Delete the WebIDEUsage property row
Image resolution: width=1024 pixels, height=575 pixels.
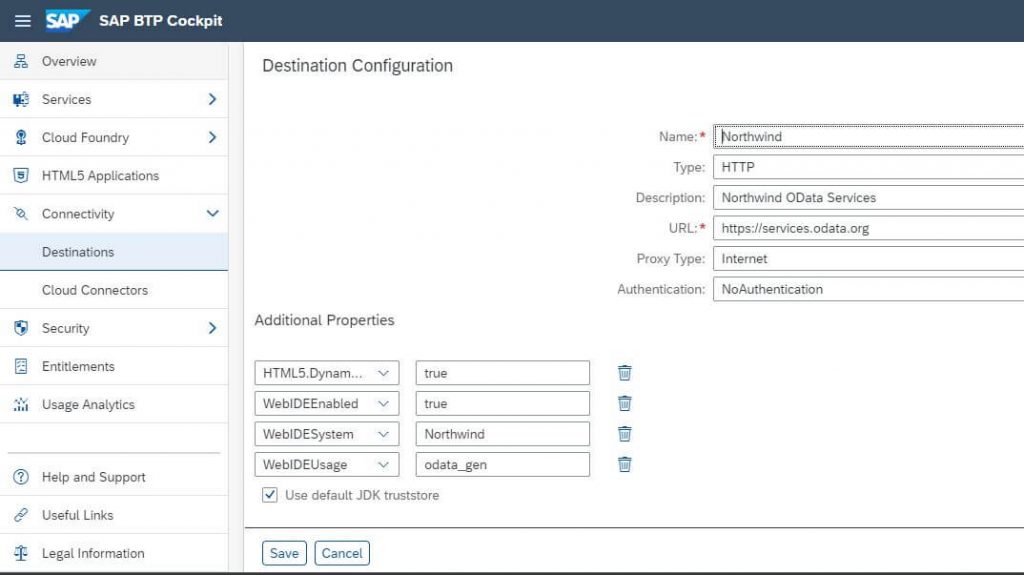(624, 464)
